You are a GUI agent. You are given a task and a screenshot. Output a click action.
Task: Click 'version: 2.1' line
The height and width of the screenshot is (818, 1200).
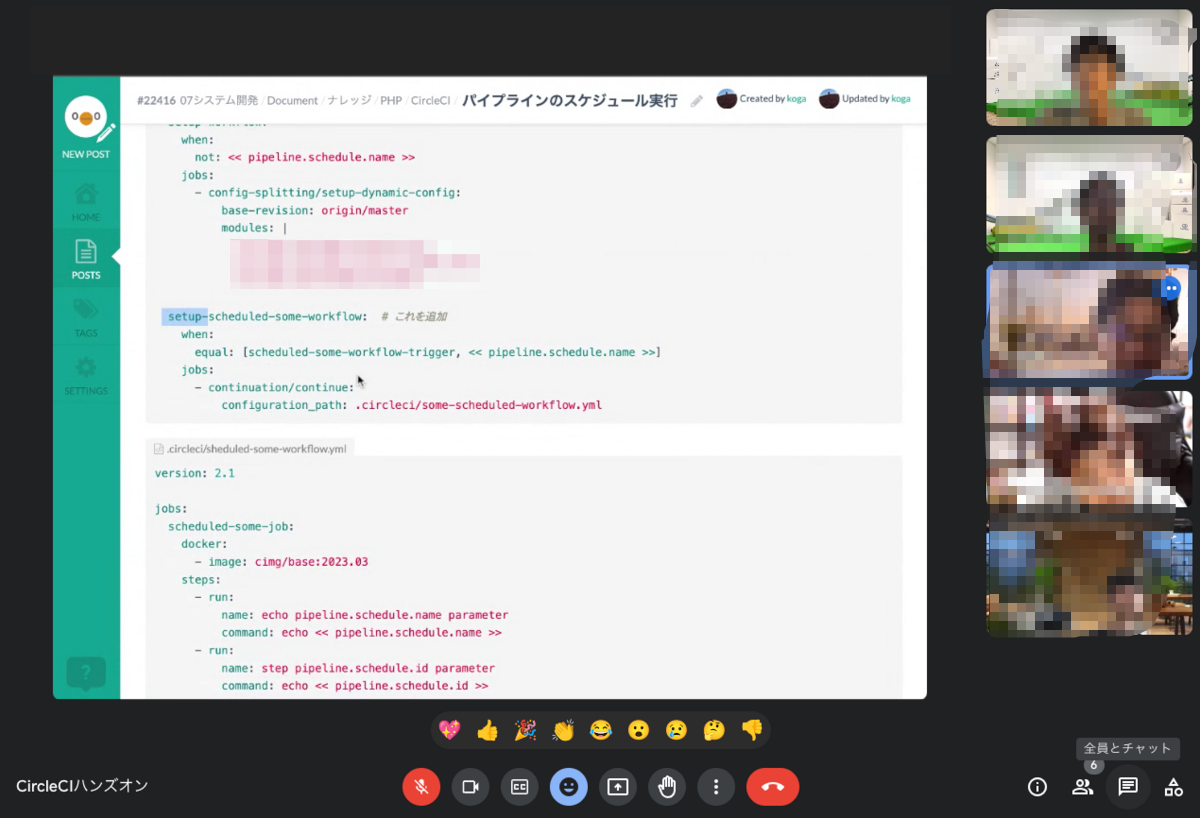(195, 473)
